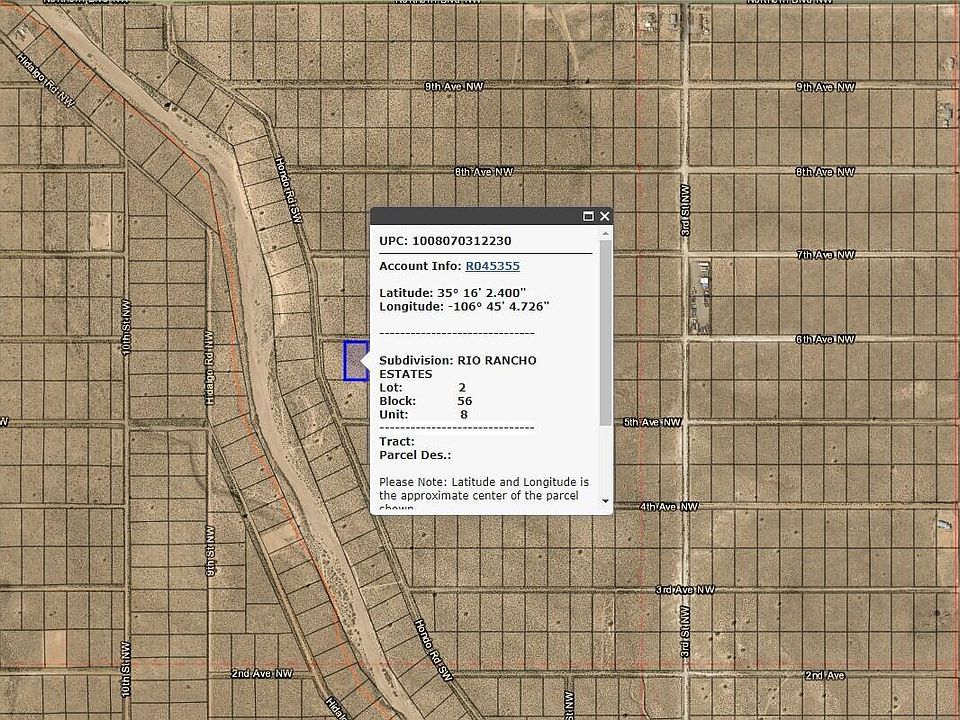Click the popup's vertical scrollbar thumb
The width and height of the screenshot is (960, 720).
[605, 330]
